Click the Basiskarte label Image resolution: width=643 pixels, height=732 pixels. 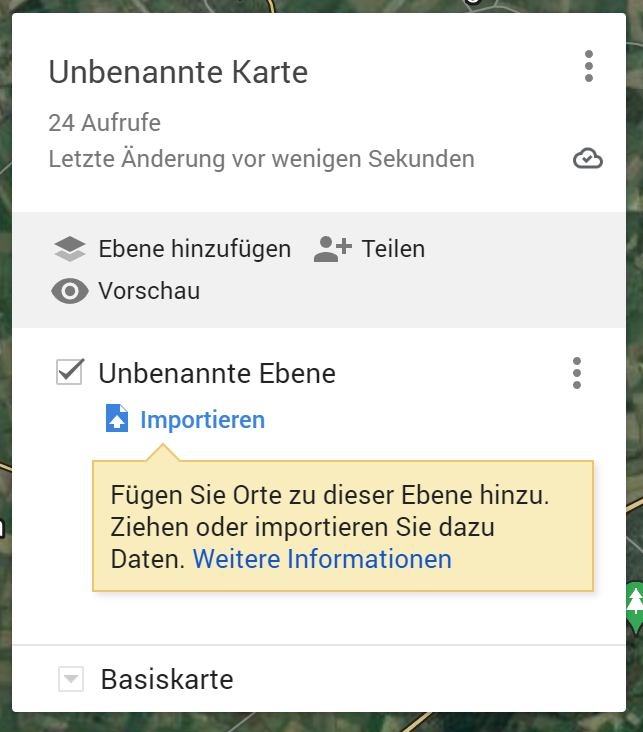point(167,680)
